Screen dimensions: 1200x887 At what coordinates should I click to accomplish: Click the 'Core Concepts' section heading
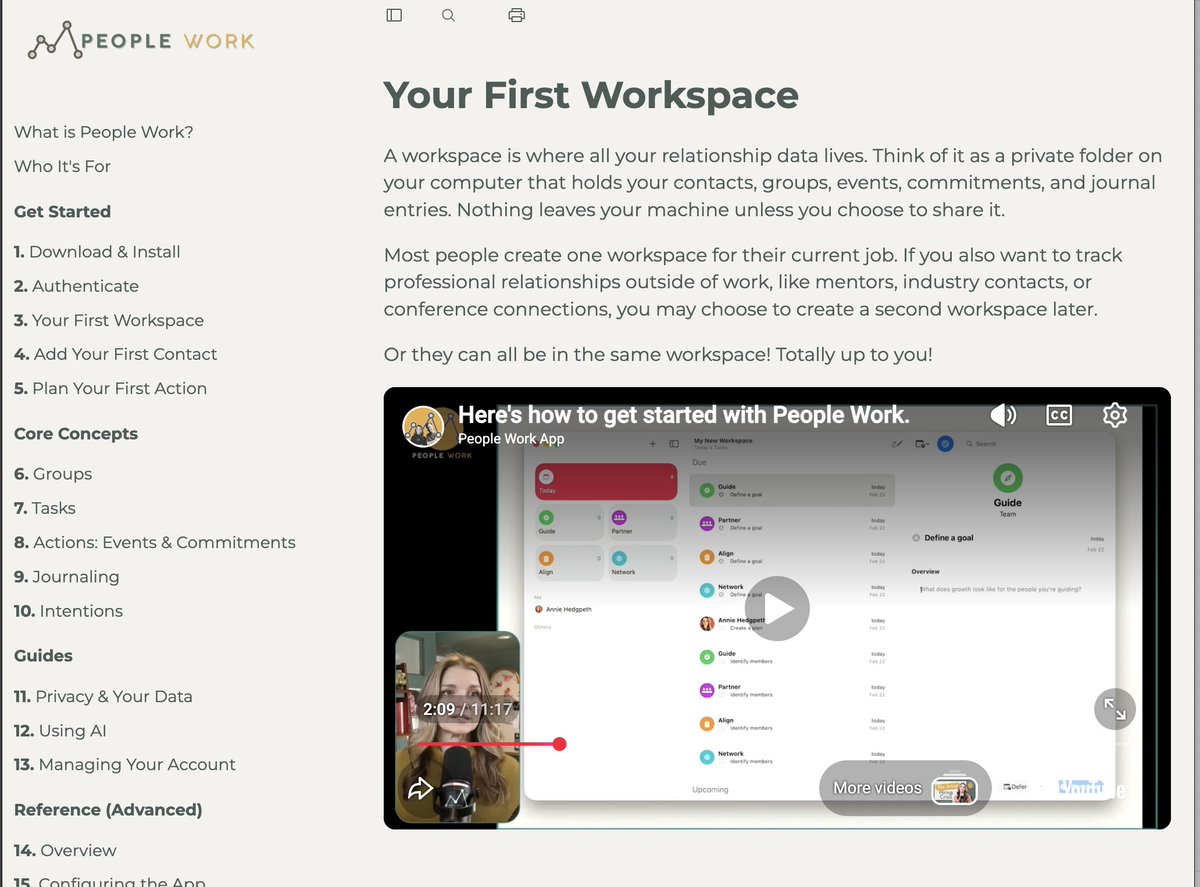(76, 433)
